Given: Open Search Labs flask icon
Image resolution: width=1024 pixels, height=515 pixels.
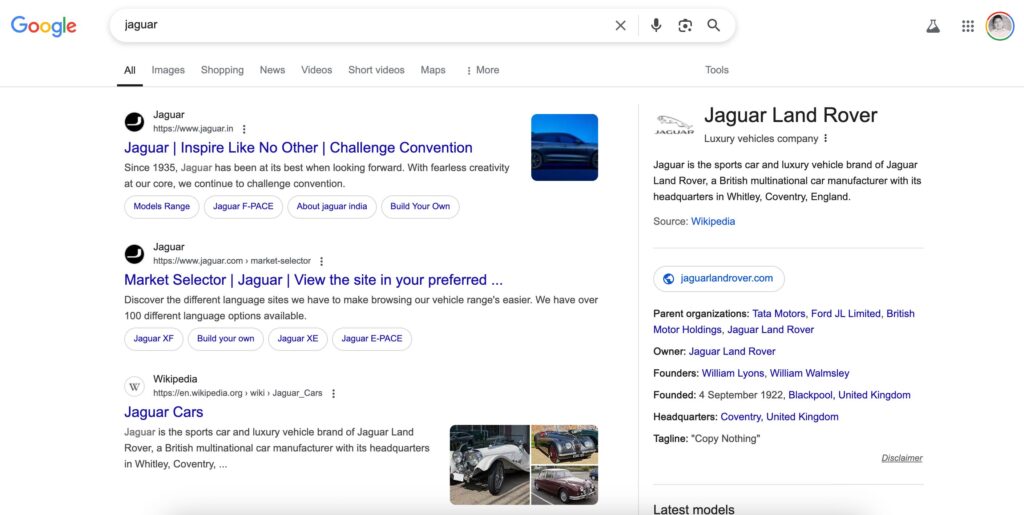Looking at the screenshot, I should [933, 26].
